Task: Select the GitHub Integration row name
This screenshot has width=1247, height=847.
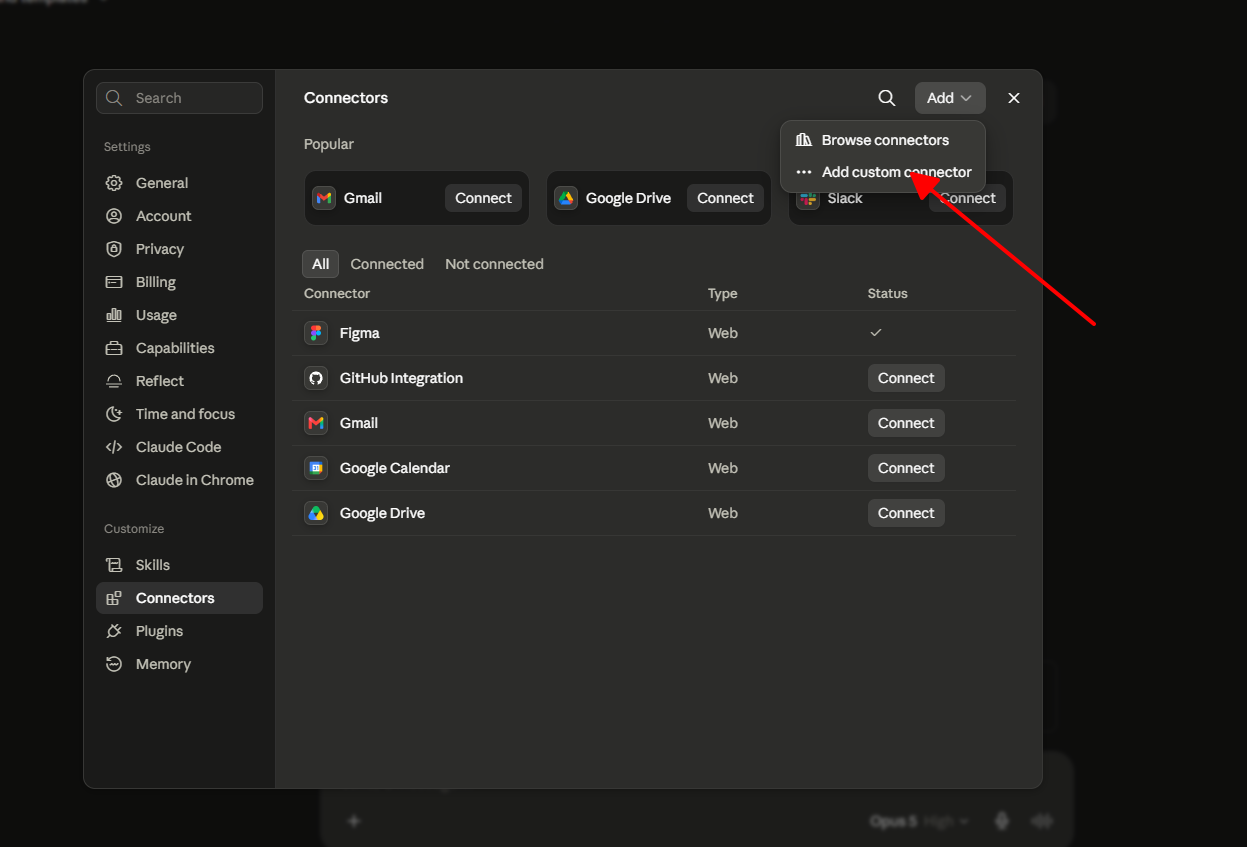Action: pyautogui.click(x=401, y=378)
